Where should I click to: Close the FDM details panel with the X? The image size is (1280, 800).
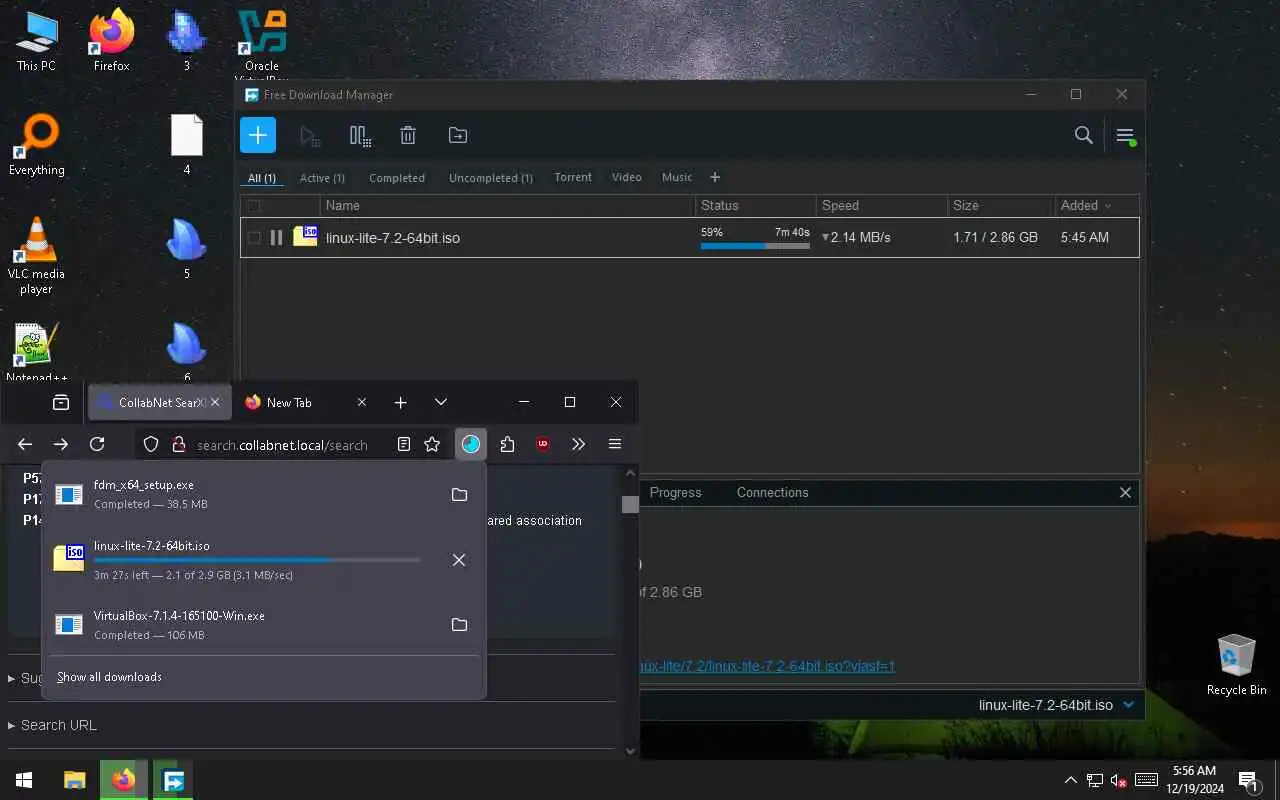pos(1125,492)
